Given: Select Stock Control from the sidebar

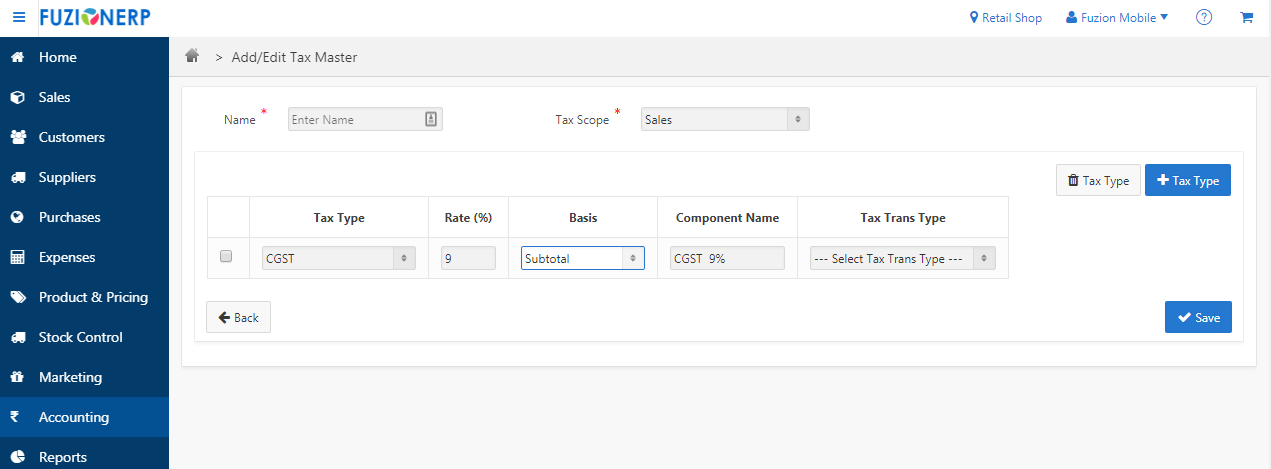Looking at the screenshot, I should (80, 337).
